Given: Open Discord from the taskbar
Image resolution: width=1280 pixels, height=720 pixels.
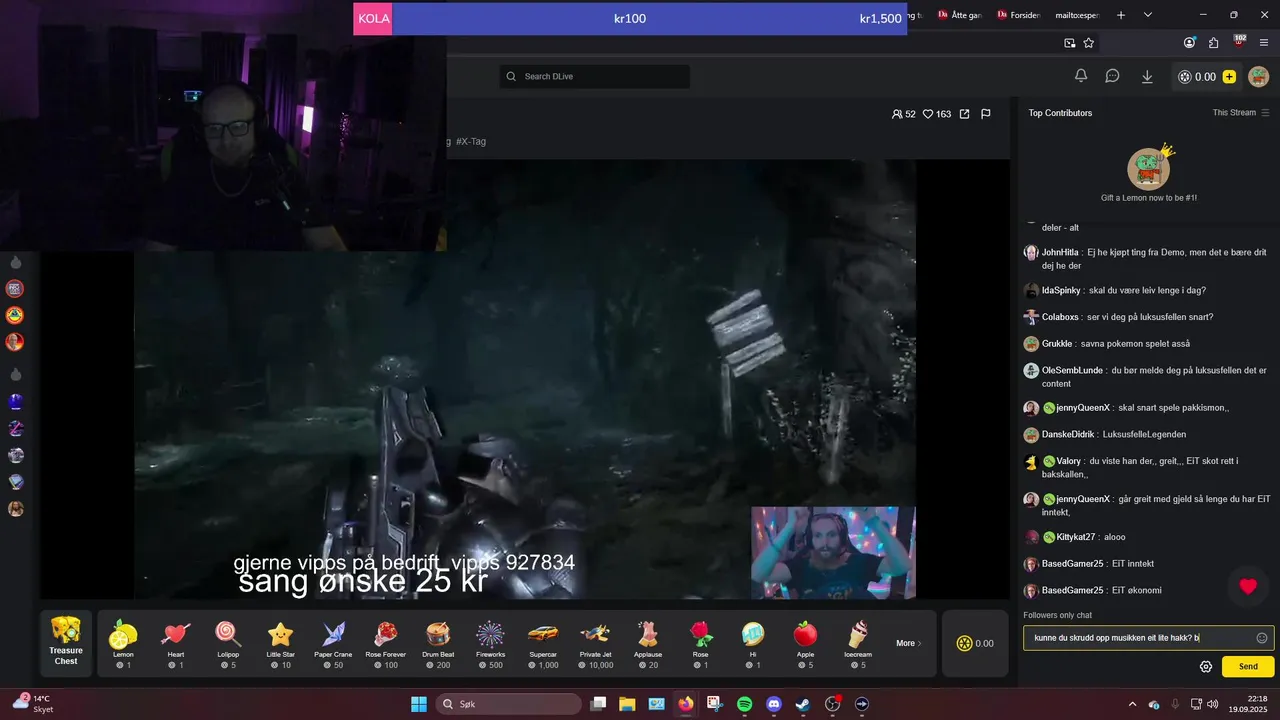Looking at the screenshot, I should (x=773, y=704).
